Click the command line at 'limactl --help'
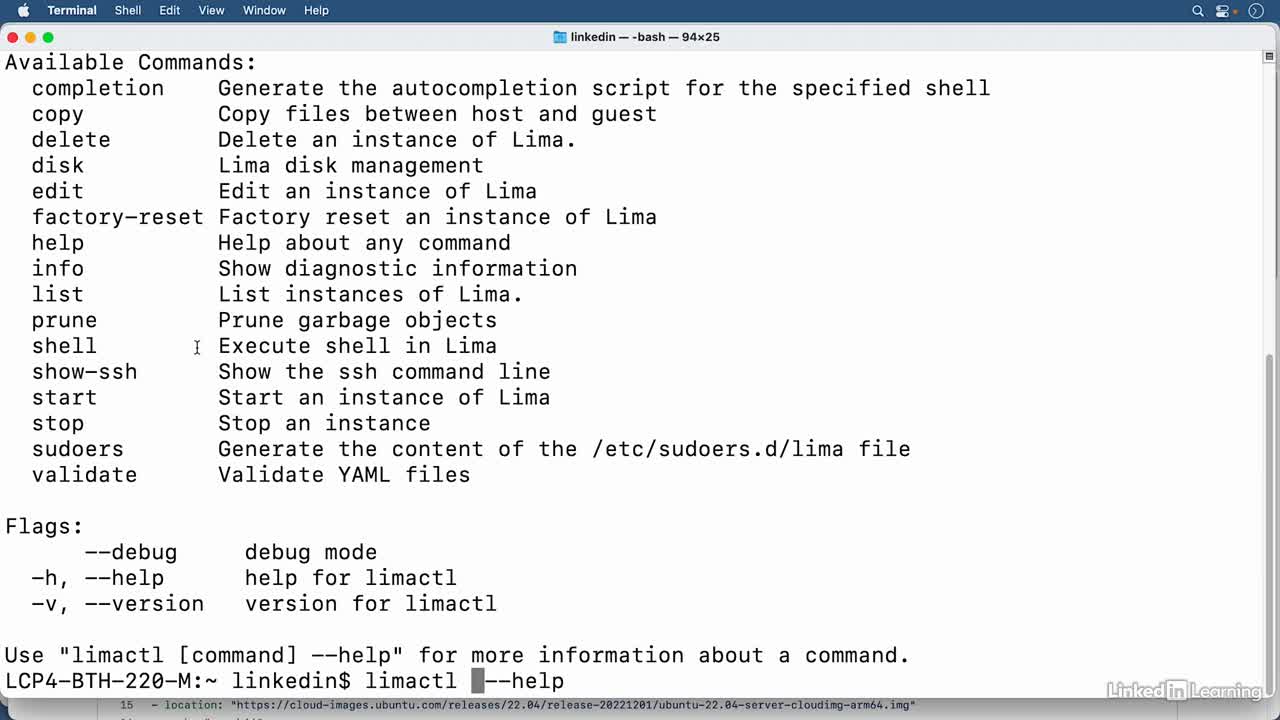1280x720 pixels. click(x=465, y=681)
